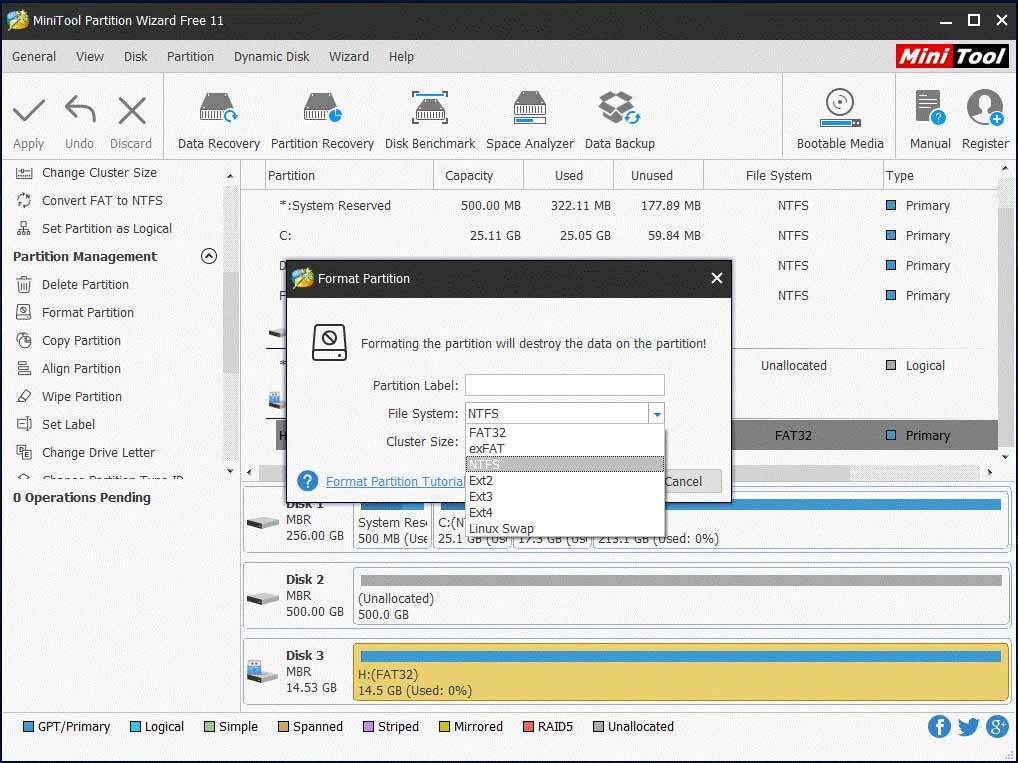This screenshot has height=763, width=1018.
Task: Choose Set Partition as Logical
Action: 106,229
